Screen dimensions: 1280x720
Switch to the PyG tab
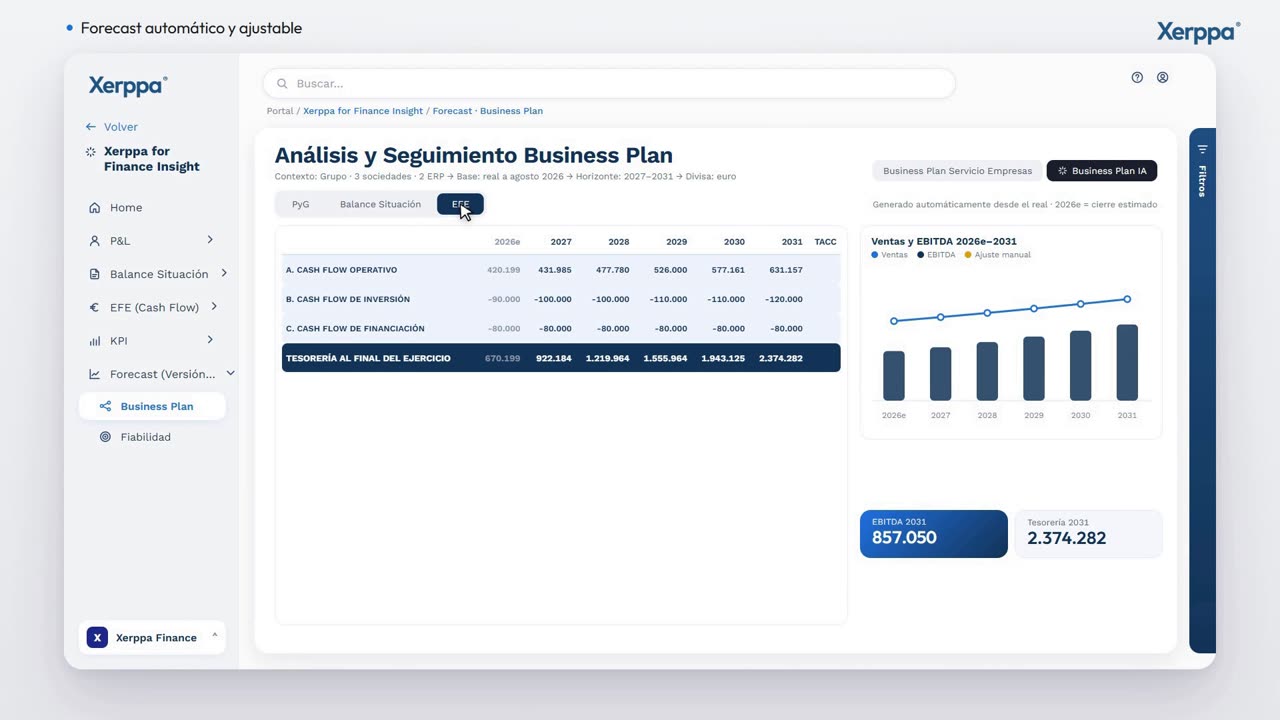point(300,204)
